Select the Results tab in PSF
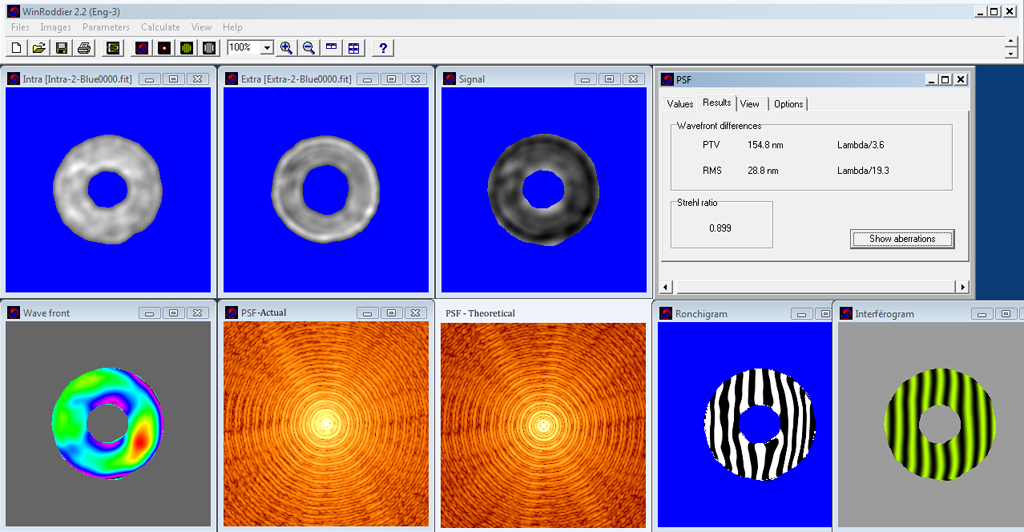 [x=716, y=102]
